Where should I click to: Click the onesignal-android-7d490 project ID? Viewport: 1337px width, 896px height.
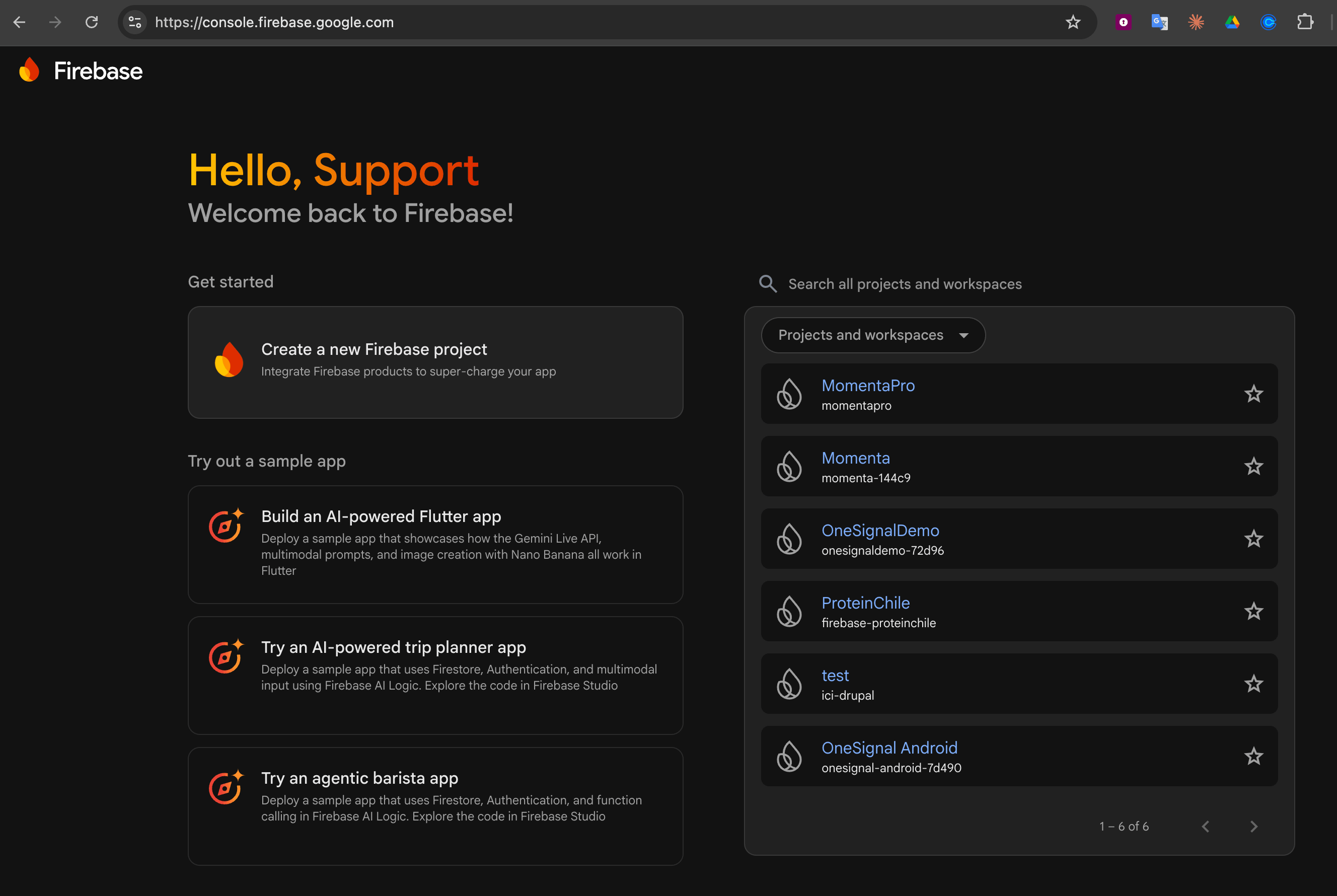pos(891,769)
